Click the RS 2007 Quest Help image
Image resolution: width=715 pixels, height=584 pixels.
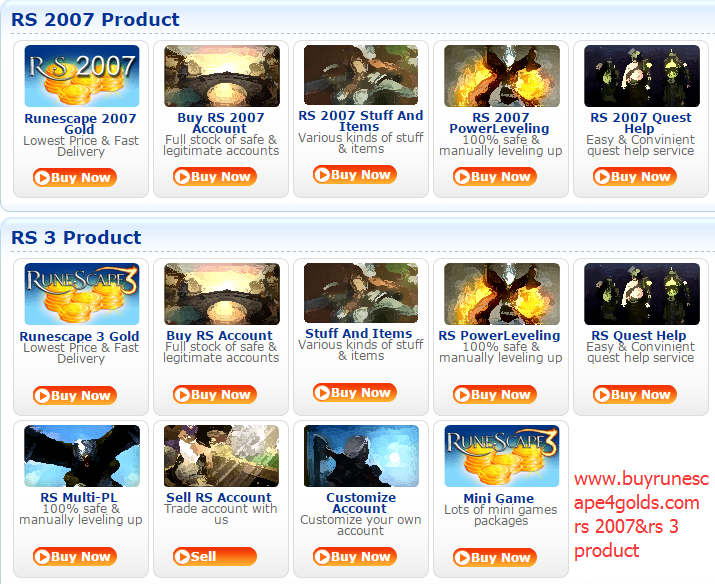click(x=642, y=76)
